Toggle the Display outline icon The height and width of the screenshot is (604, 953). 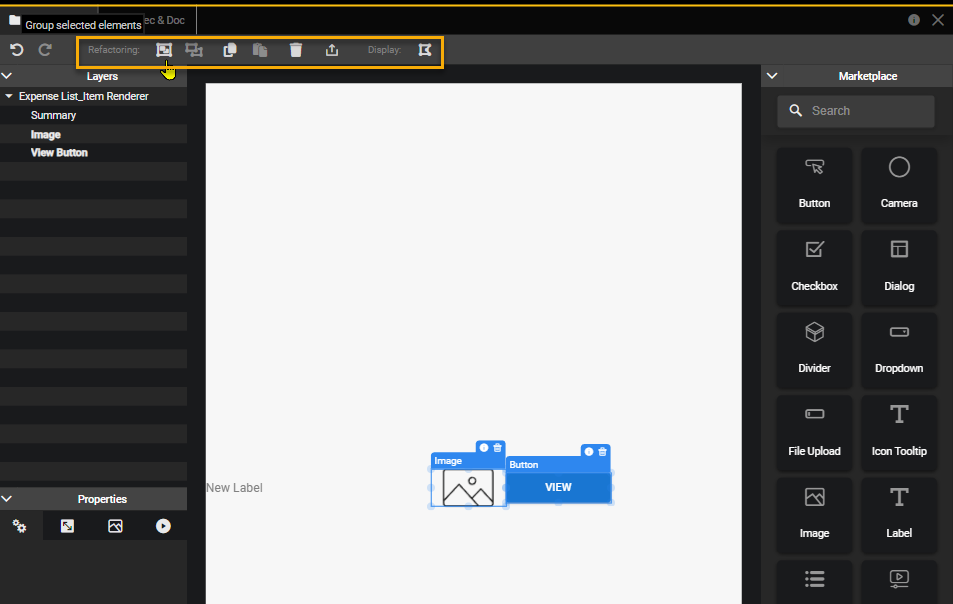(x=425, y=50)
